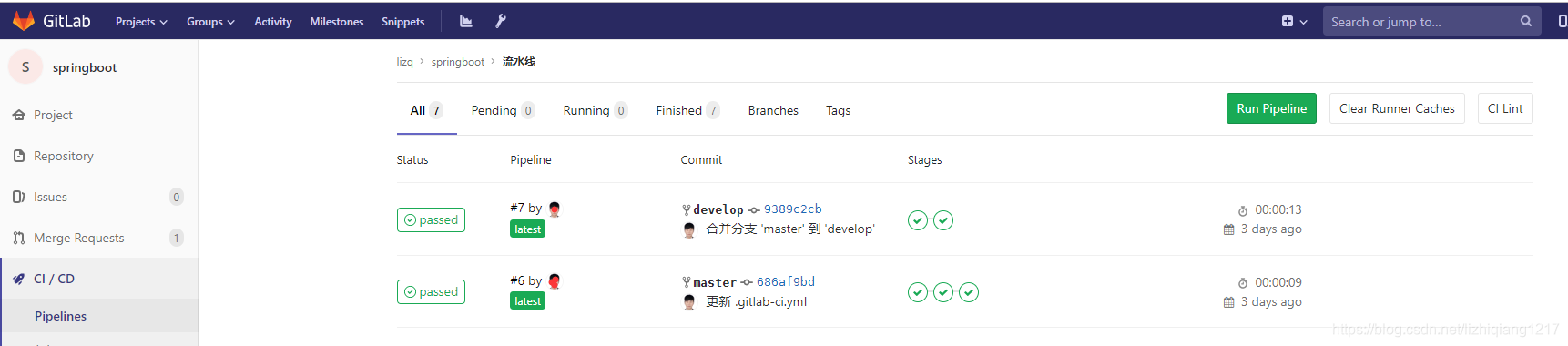The height and width of the screenshot is (346, 1568).
Task: Open commit 9389c2cb link
Action: [792, 209]
